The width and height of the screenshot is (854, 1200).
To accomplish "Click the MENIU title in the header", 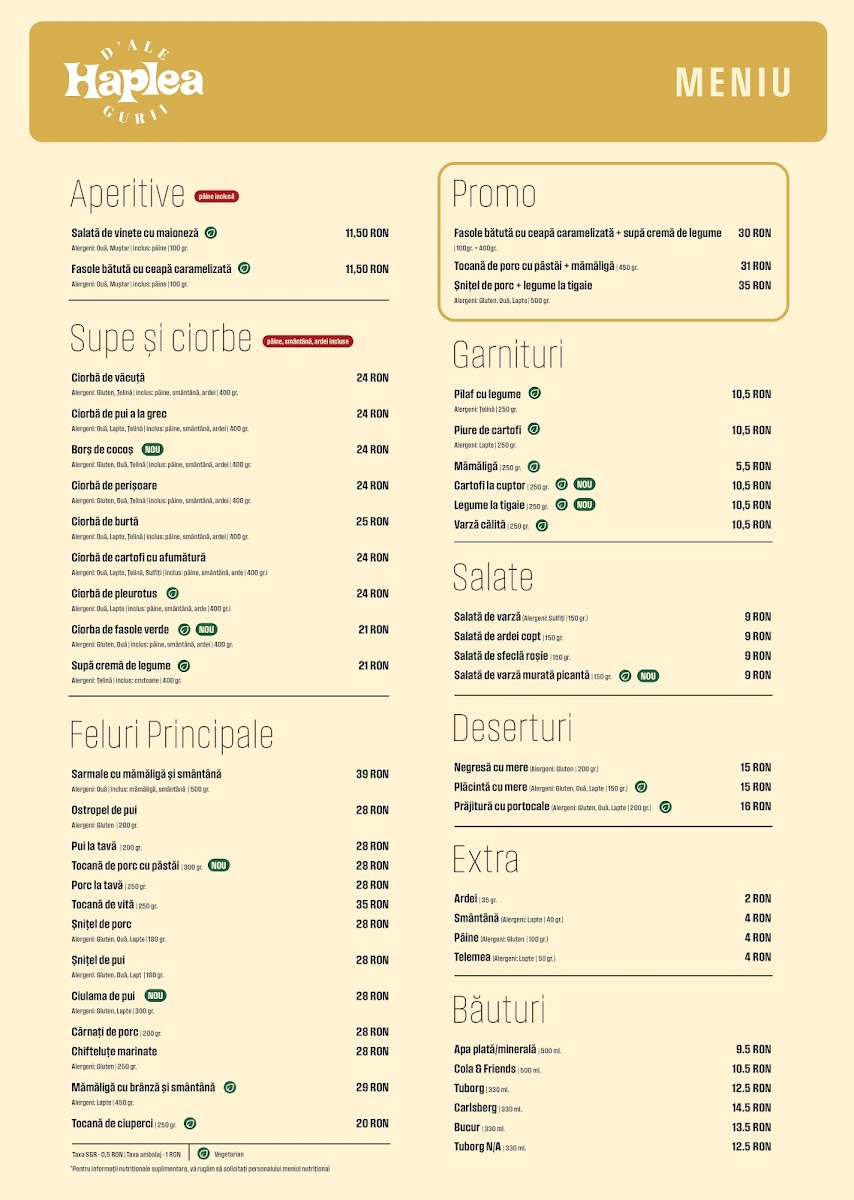I will tap(733, 82).
